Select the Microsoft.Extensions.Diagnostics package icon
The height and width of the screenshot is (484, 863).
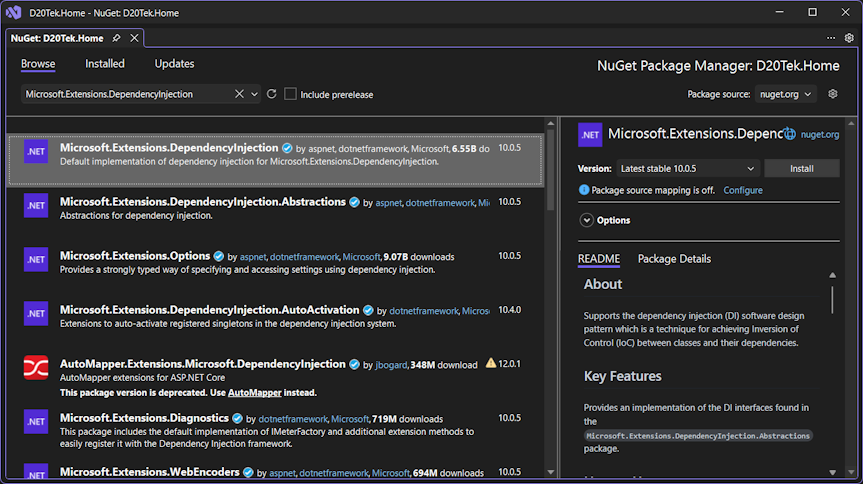click(x=36, y=422)
